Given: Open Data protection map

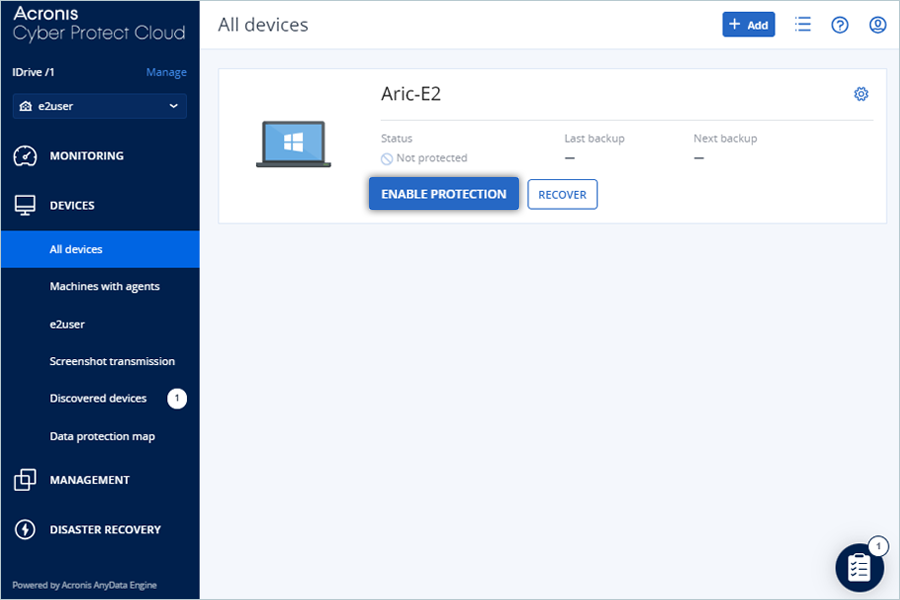Looking at the screenshot, I should click(102, 436).
